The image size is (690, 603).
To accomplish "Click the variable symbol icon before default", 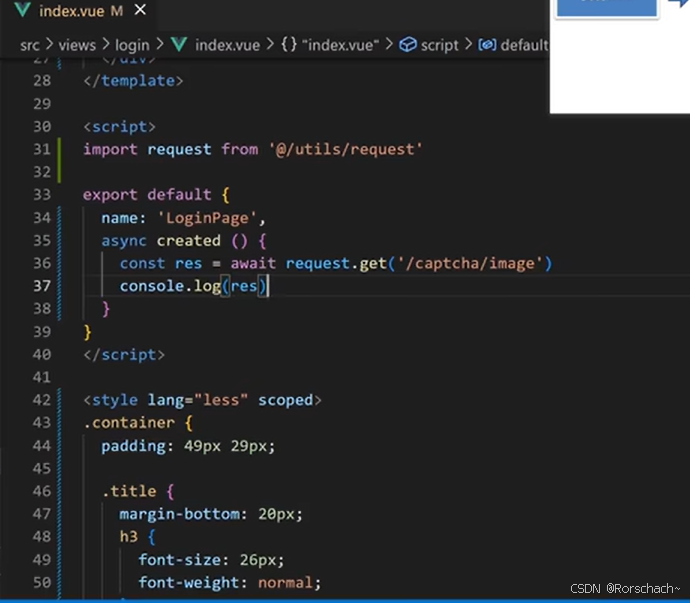I will 487,44.
